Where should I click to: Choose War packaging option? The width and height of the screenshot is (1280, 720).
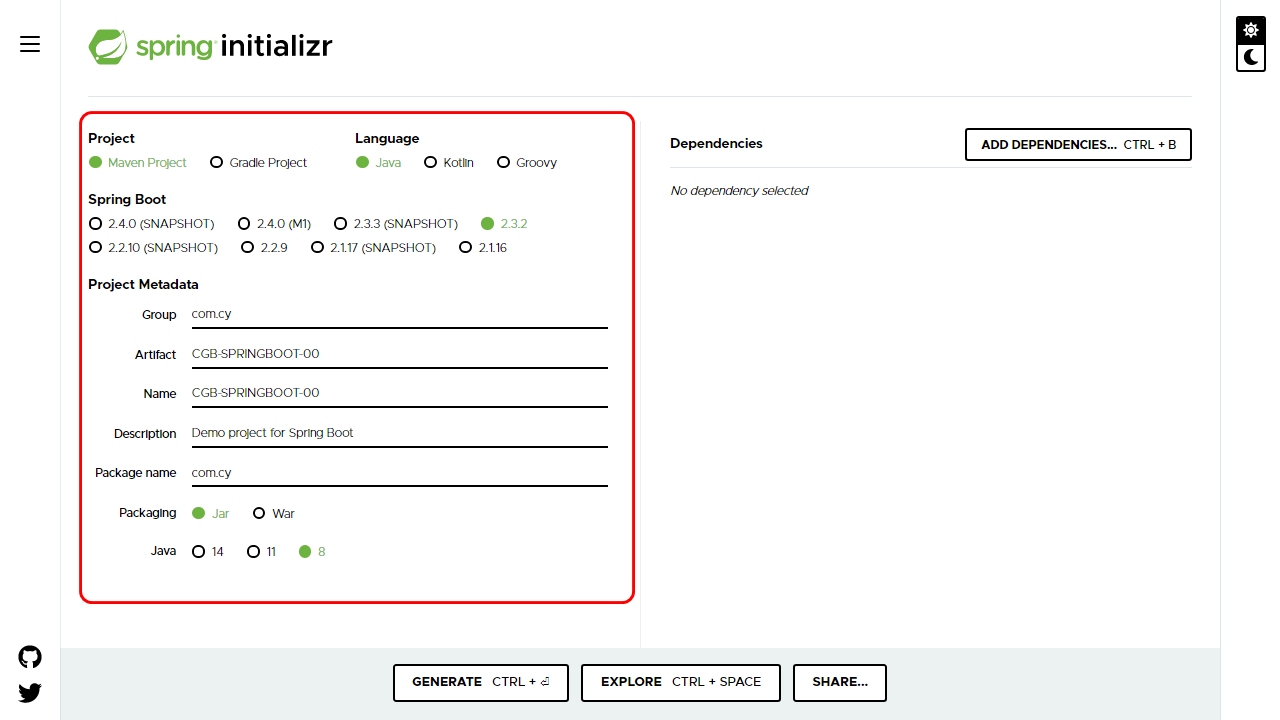(x=273, y=513)
